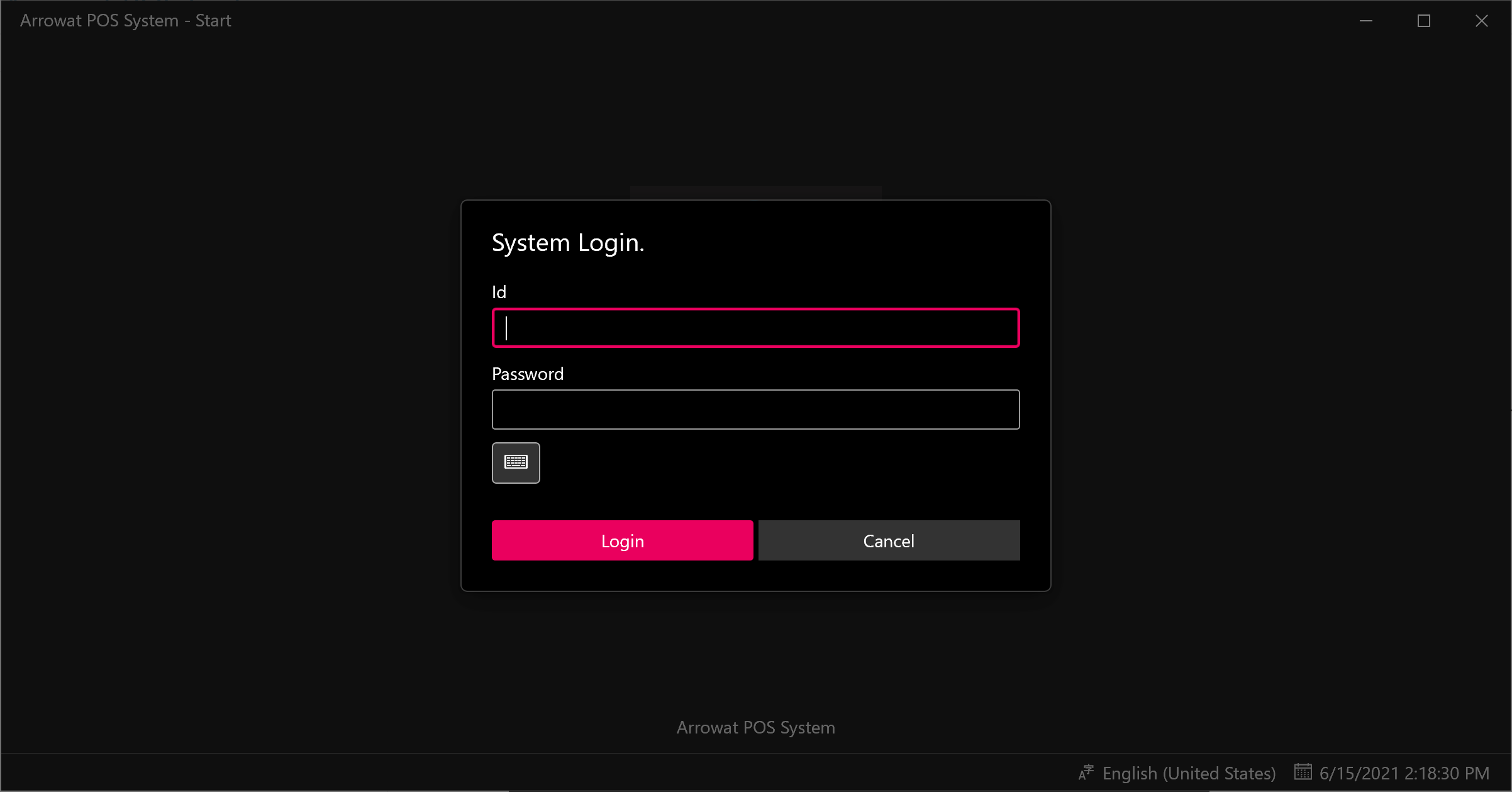Screen dimensions: 1512x792
Task: Focus the Id input field
Action: 755,328
